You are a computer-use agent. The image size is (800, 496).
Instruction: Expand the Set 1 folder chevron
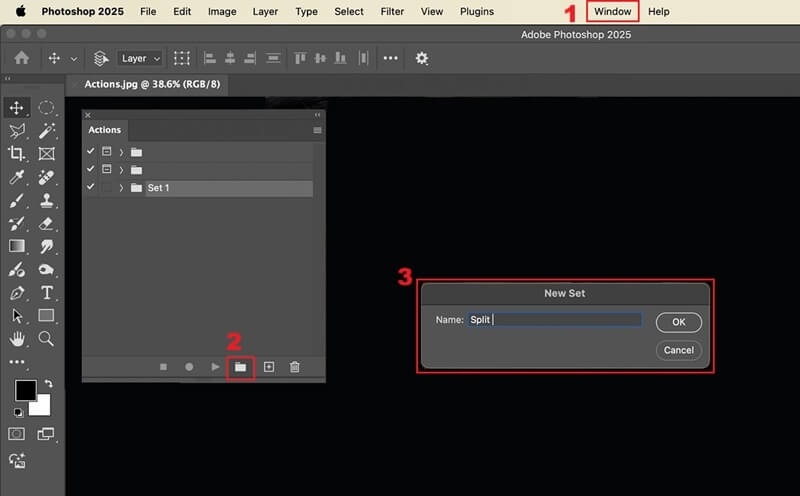coord(122,188)
